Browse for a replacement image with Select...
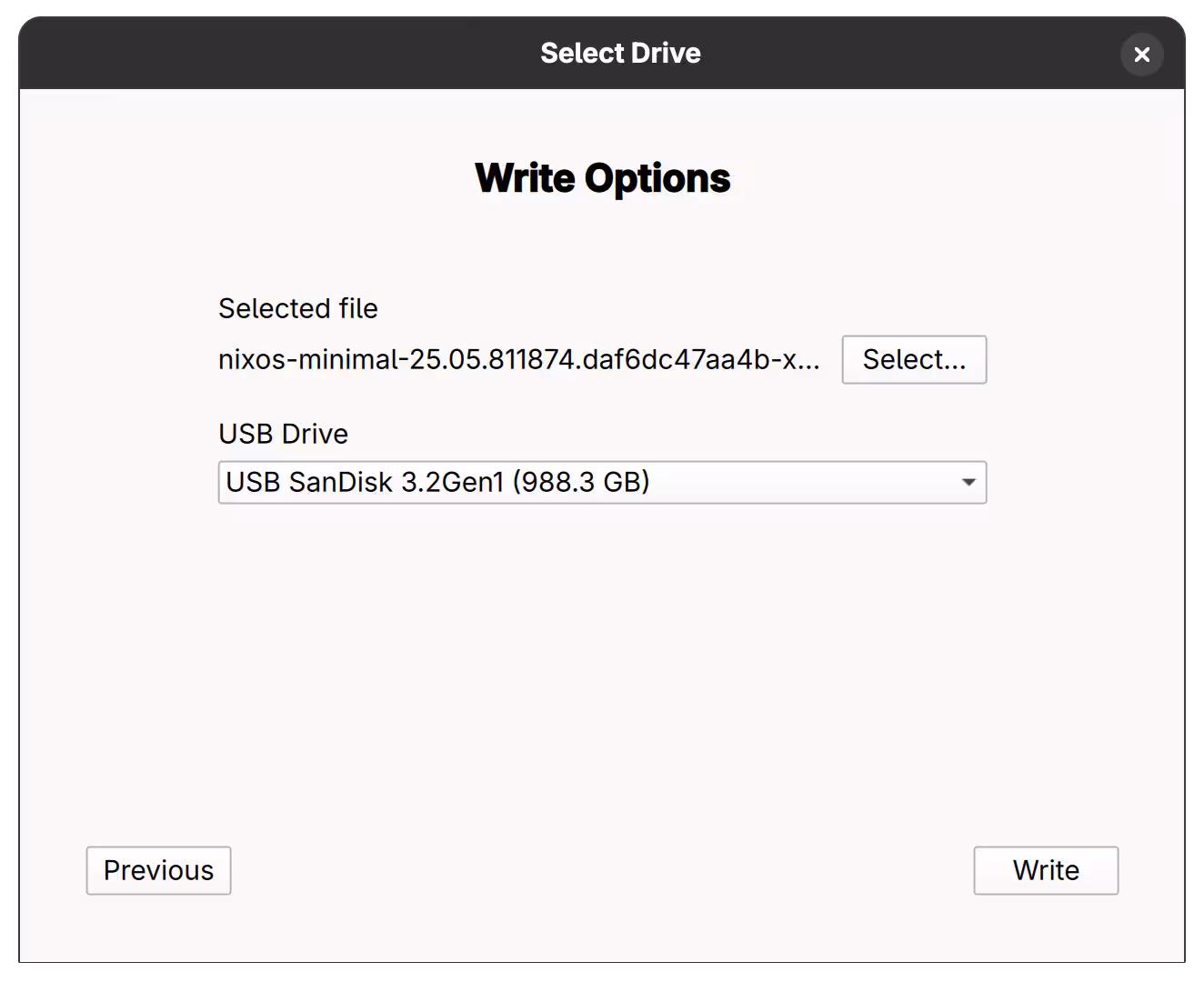 [914, 359]
